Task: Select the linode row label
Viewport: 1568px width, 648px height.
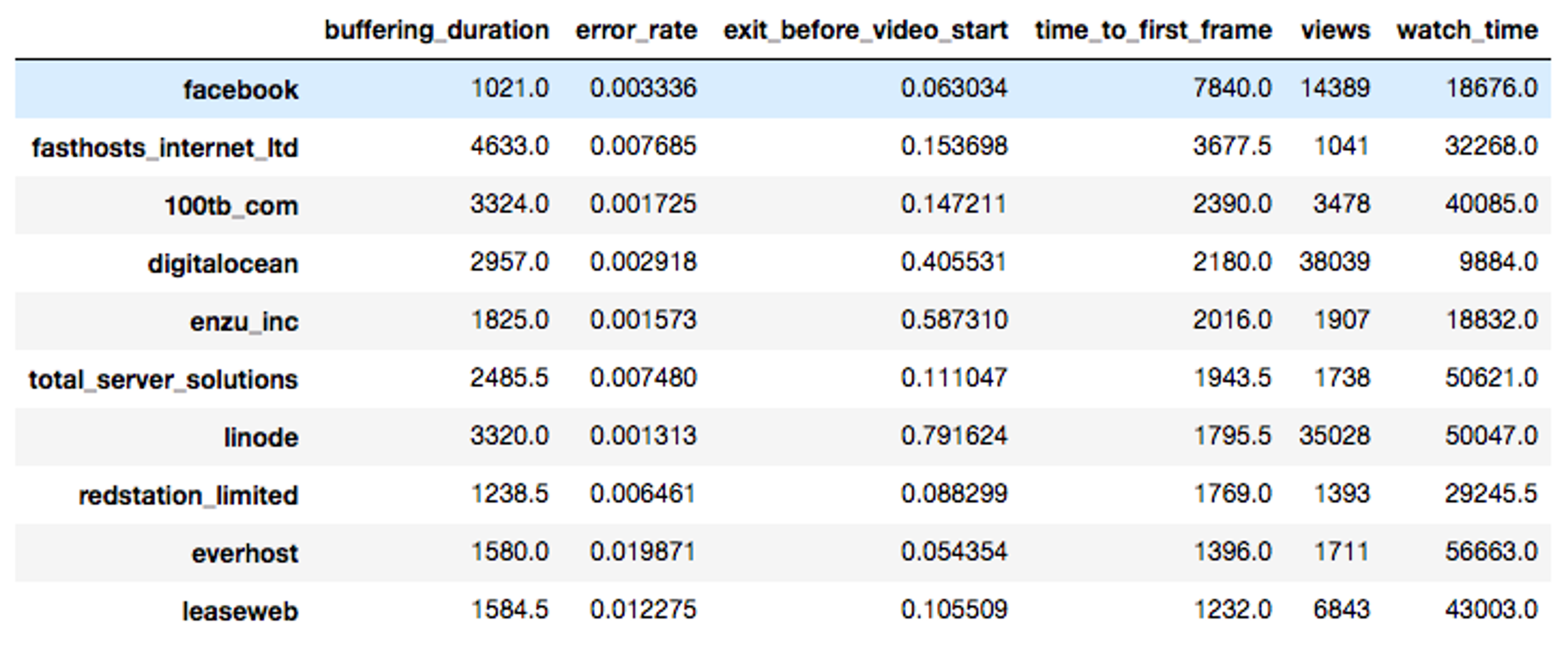Action: tap(261, 437)
